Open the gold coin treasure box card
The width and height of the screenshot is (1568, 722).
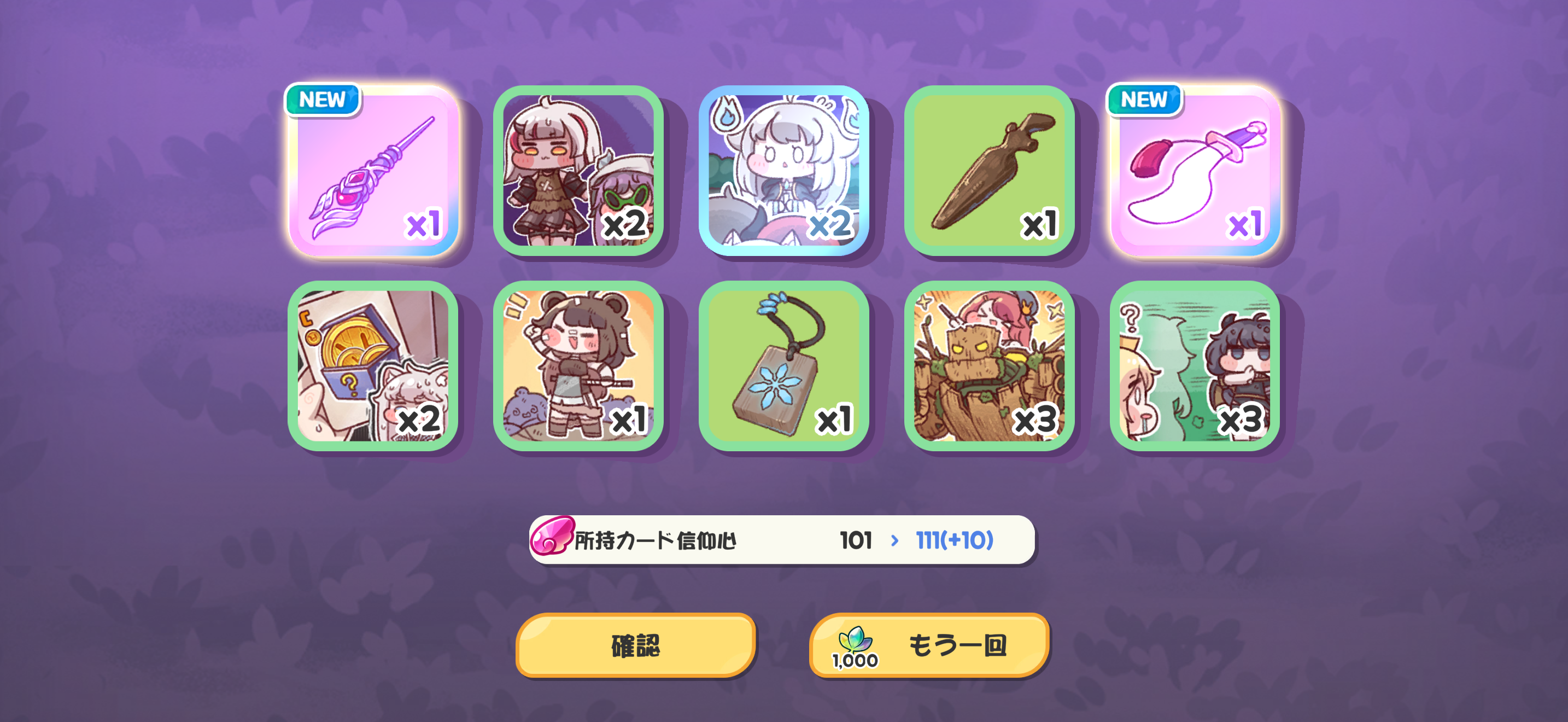[373, 366]
